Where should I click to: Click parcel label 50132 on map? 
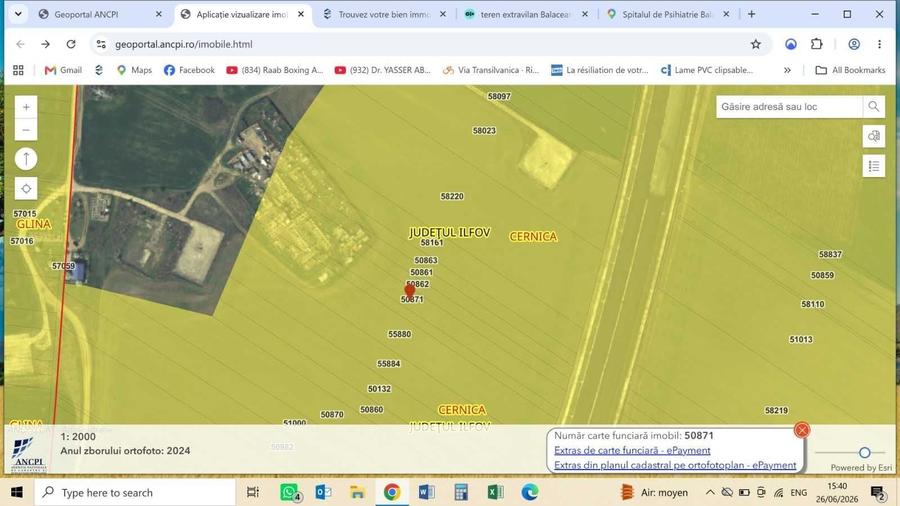(379, 389)
